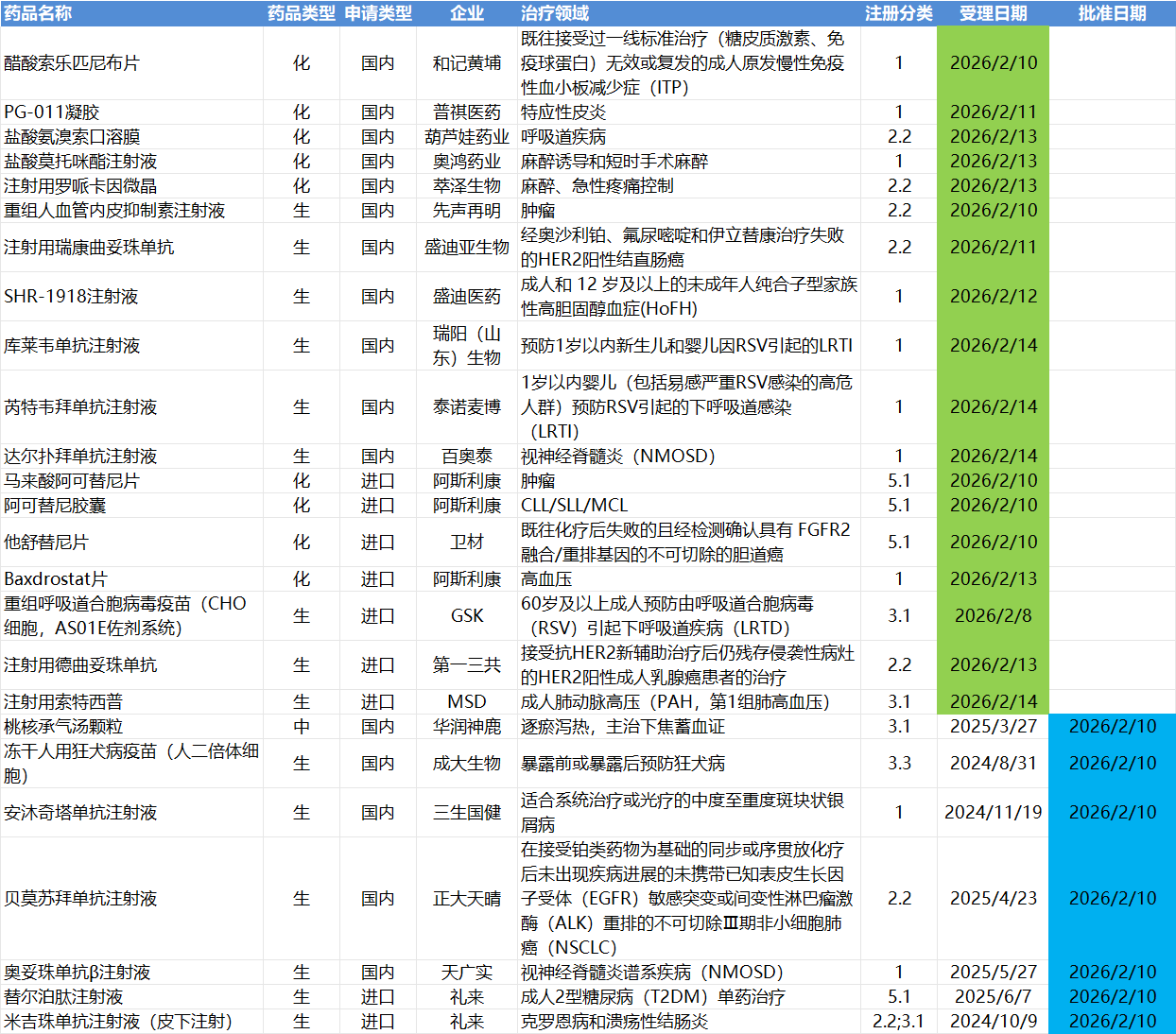Click the 药品名称 column header
The image size is (1176, 1034).
click(x=38, y=13)
